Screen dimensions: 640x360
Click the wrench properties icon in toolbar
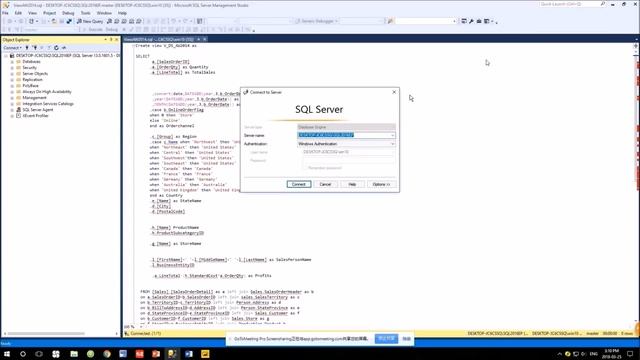point(471,21)
